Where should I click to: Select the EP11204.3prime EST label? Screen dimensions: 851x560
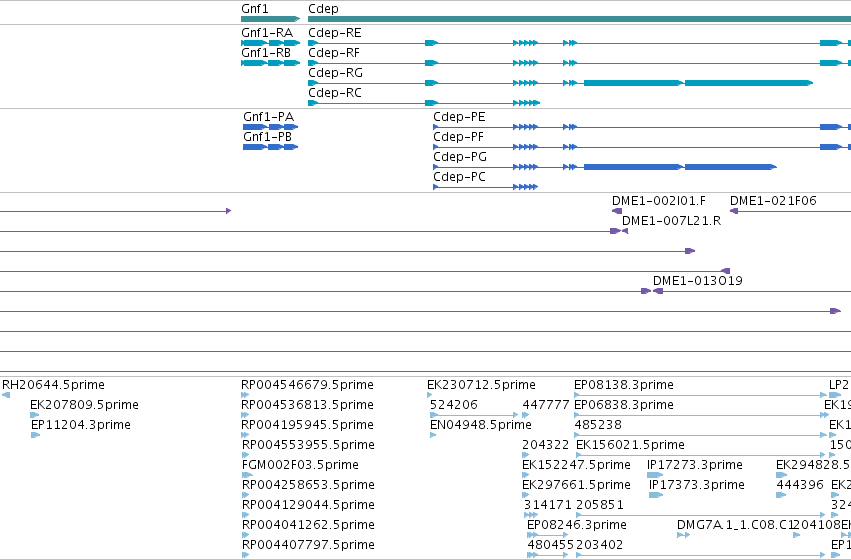tap(81, 425)
